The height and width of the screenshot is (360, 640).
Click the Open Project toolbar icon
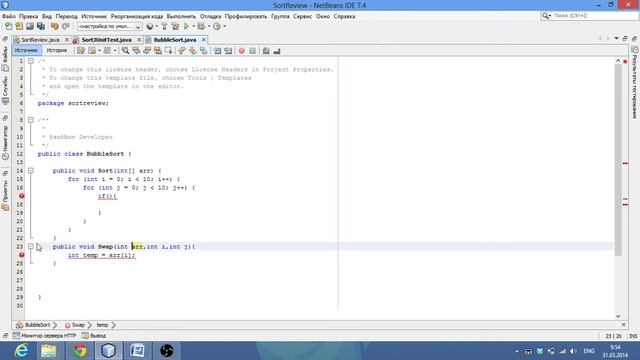tap(30, 27)
